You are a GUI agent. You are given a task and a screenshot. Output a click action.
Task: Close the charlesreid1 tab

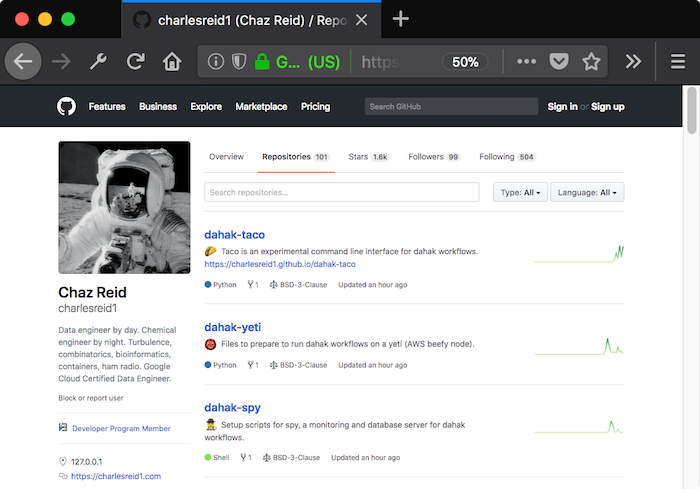click(362, 20)
